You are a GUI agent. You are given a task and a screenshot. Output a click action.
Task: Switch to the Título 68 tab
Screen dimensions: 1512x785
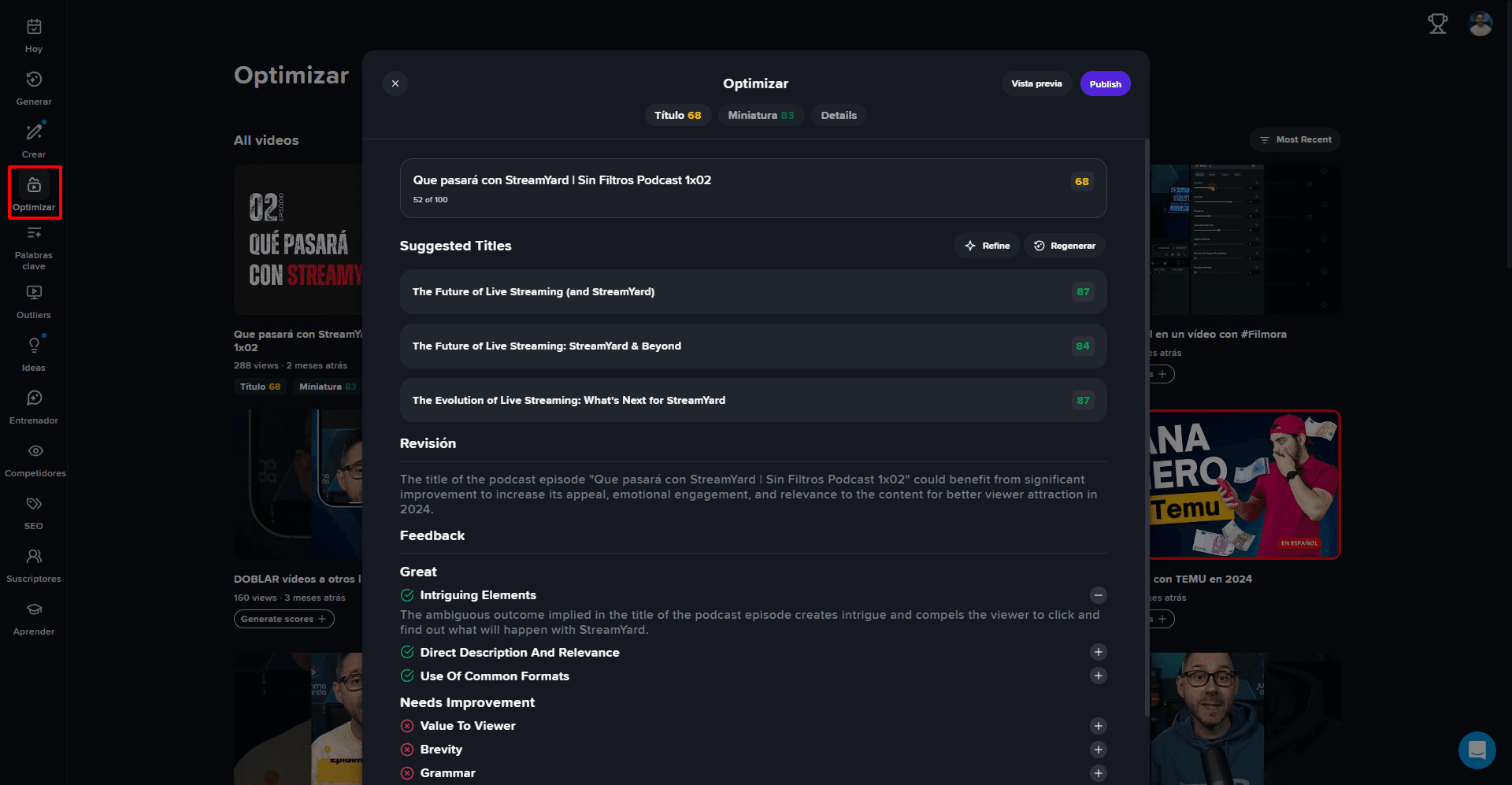click(x=678, y=115)
